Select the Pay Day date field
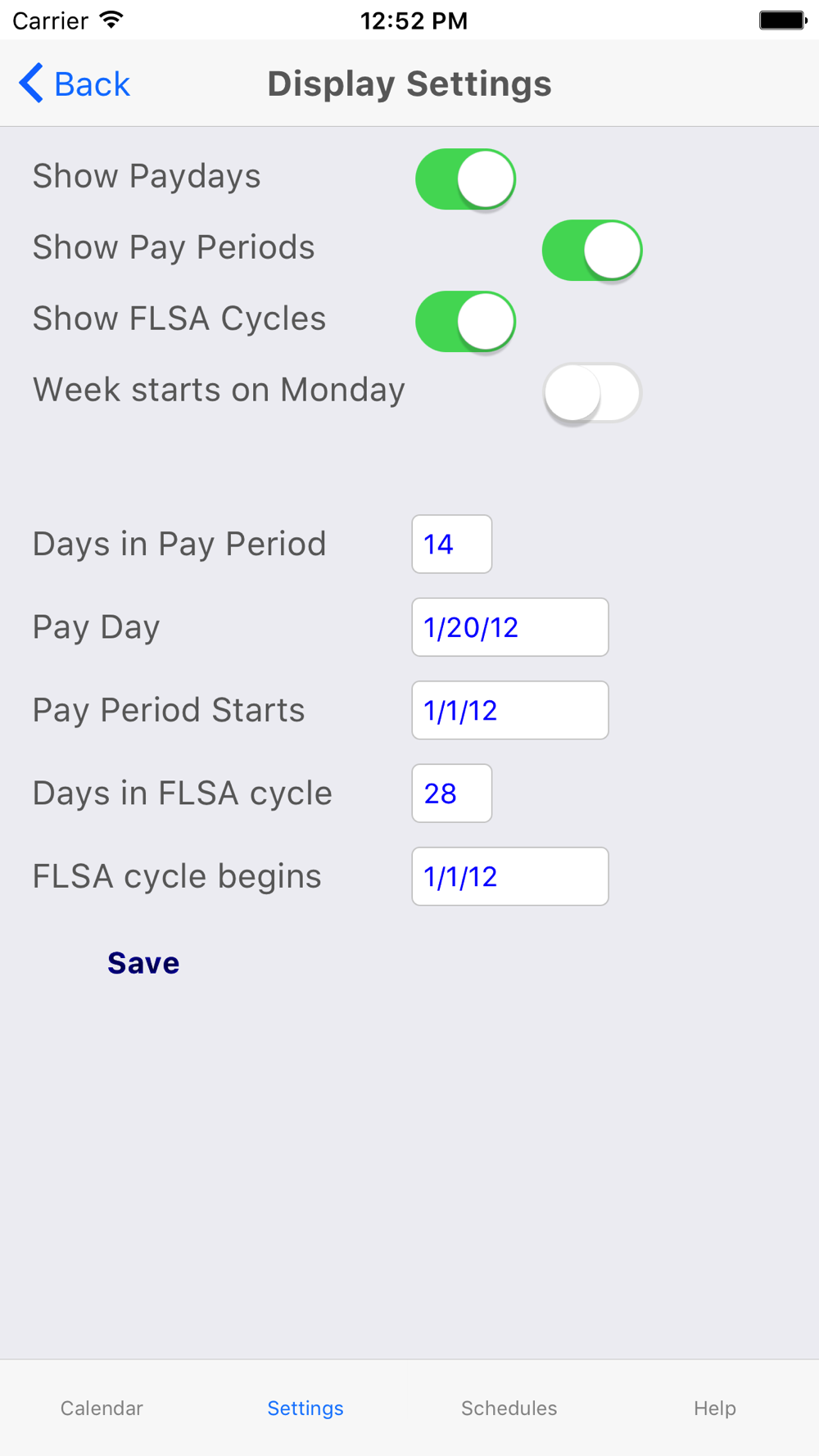The image size is (819, 1456). (x=509, y=627)
